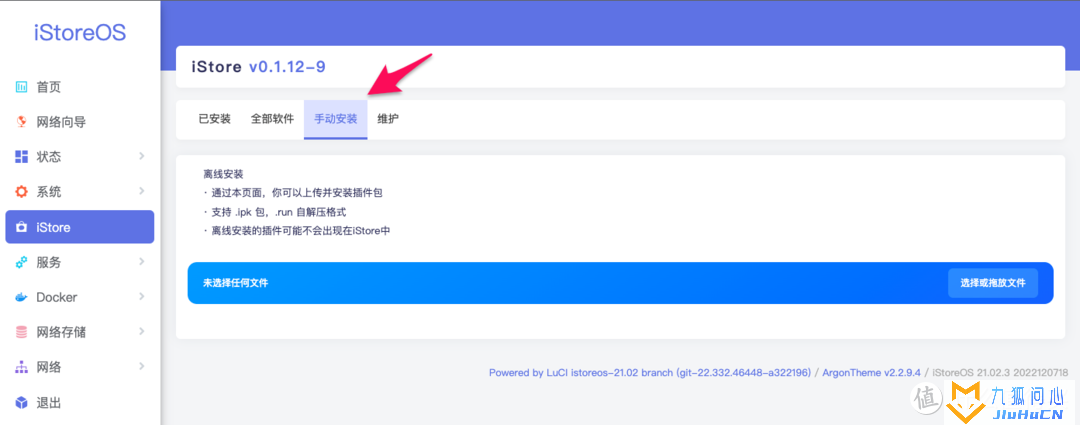
Task: Expand the 网络存储 menu chevron
Action: click(x=142, y=331)
